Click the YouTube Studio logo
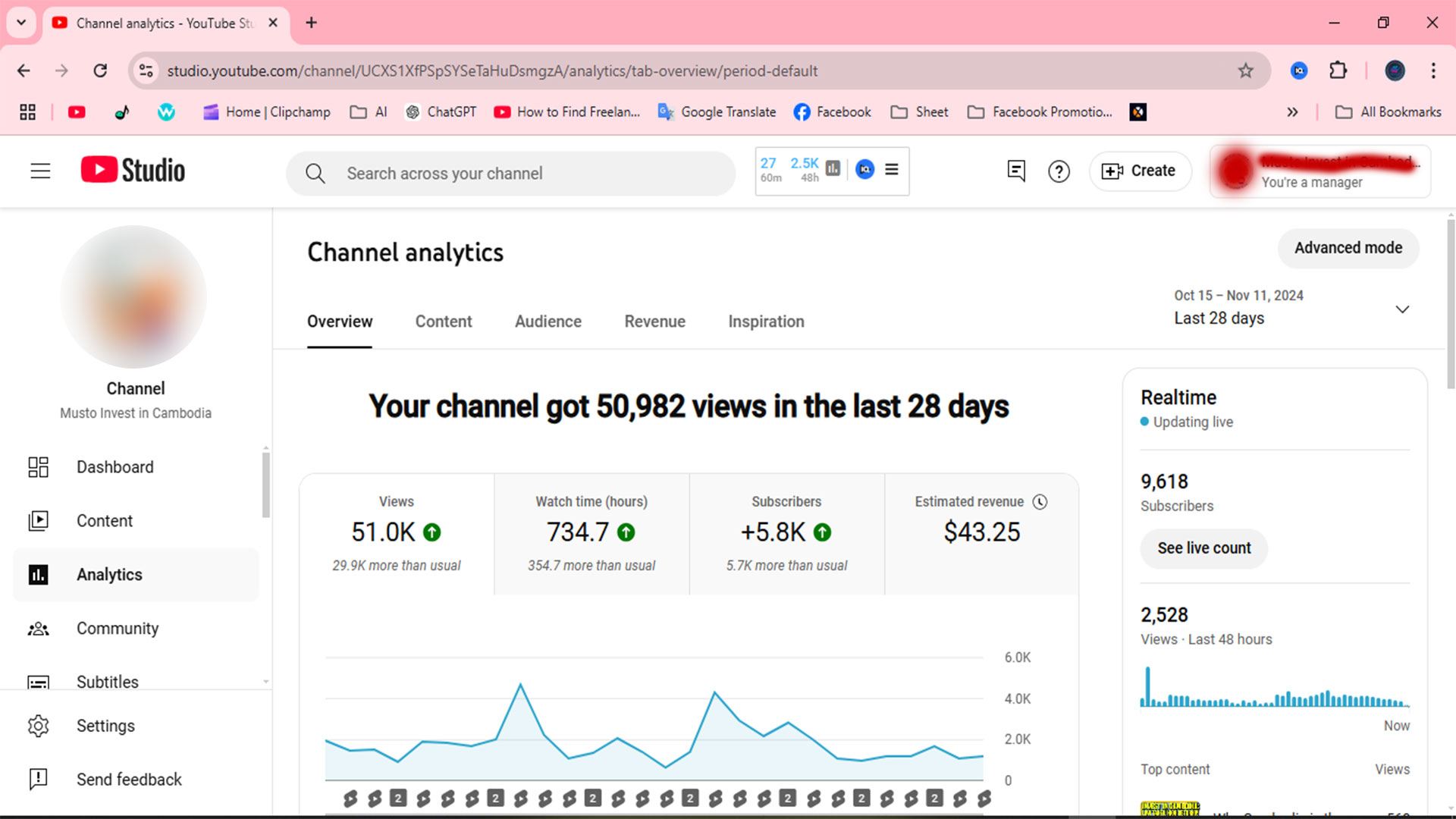The image size is (1456, 819). [x=133, y=171]
